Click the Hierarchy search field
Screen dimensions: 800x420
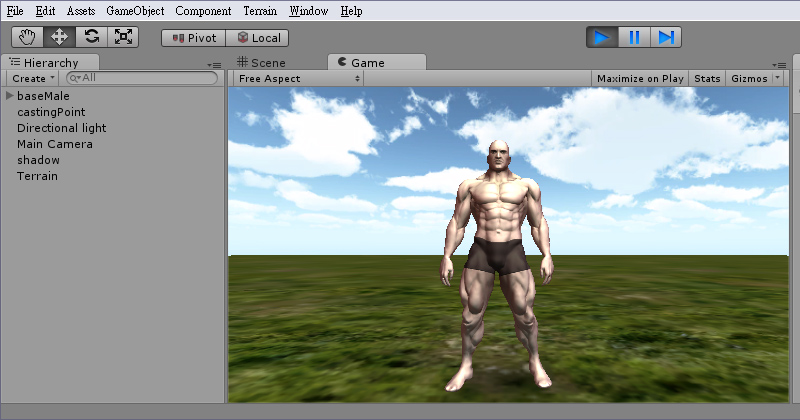pos(142,78)
